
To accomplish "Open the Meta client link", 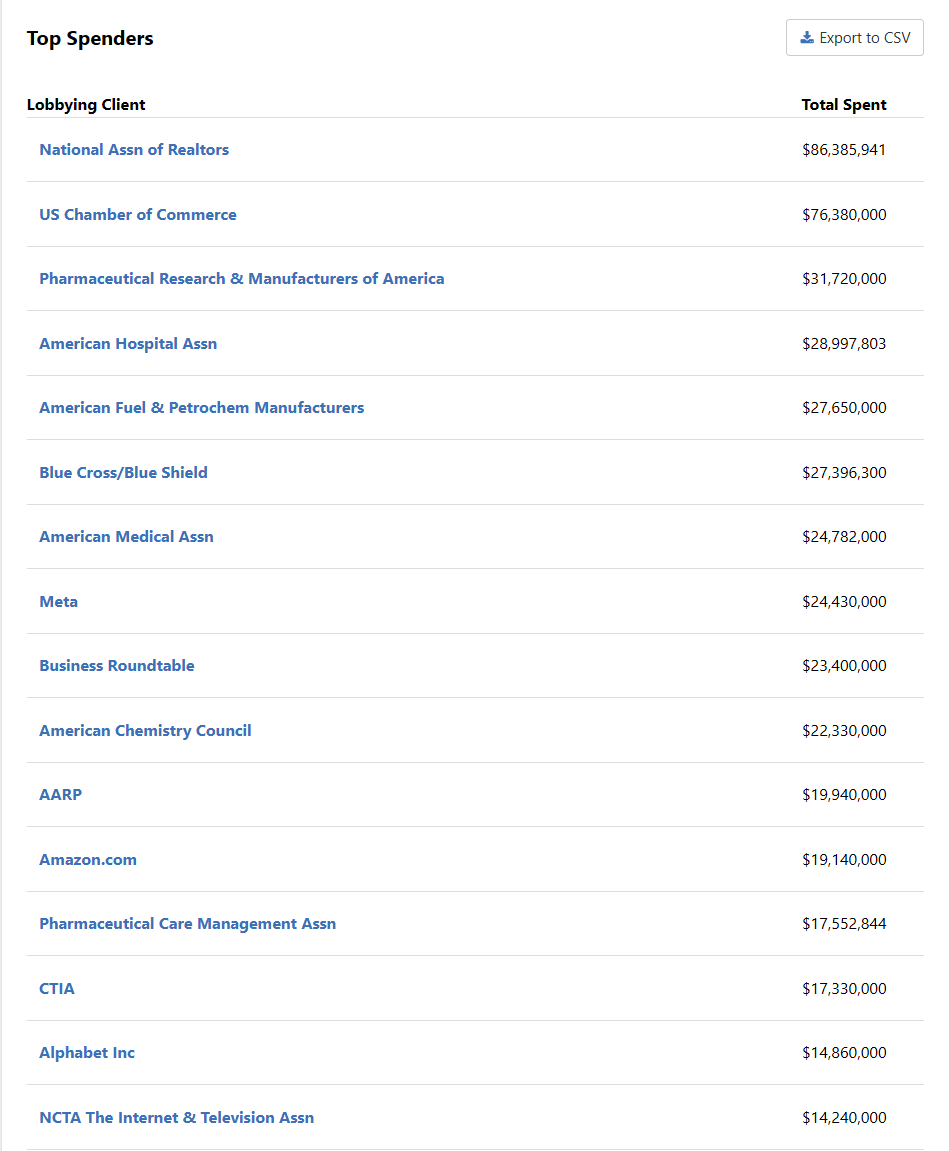I will pos(59,602).
